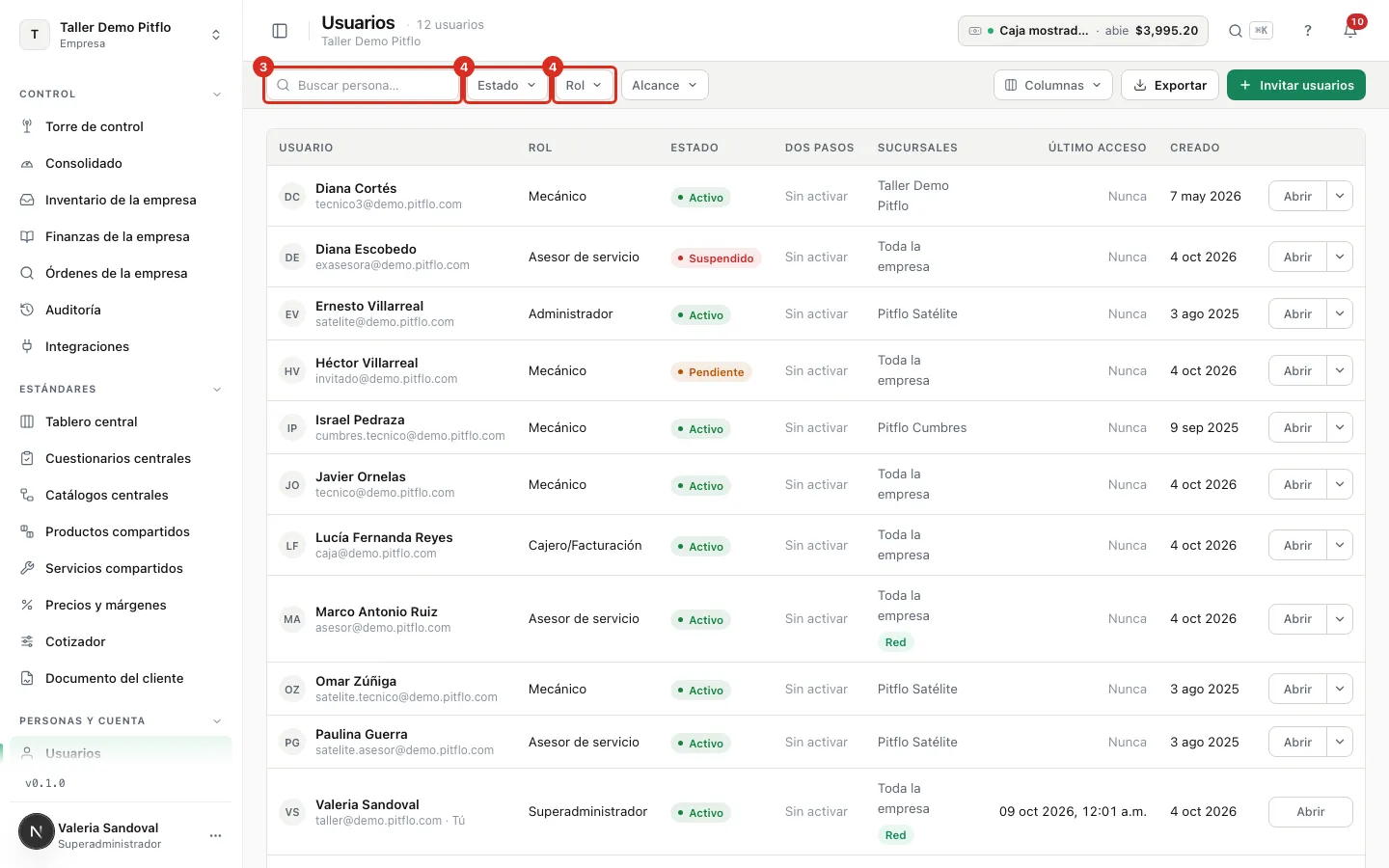Toggle the sidebar panel icon

point(280,31)
